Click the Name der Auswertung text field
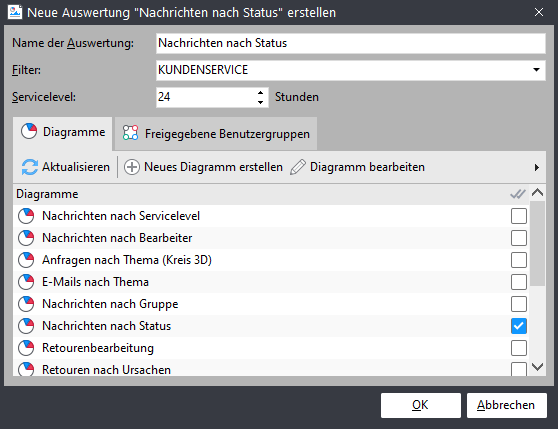 pyautogui.click(x=351, y=43)
